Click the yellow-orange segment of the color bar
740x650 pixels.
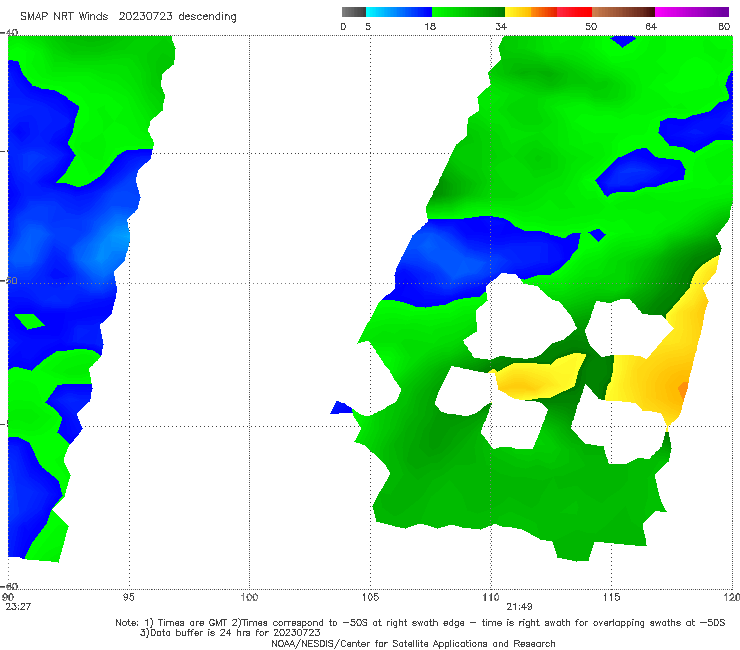(531, 12)
